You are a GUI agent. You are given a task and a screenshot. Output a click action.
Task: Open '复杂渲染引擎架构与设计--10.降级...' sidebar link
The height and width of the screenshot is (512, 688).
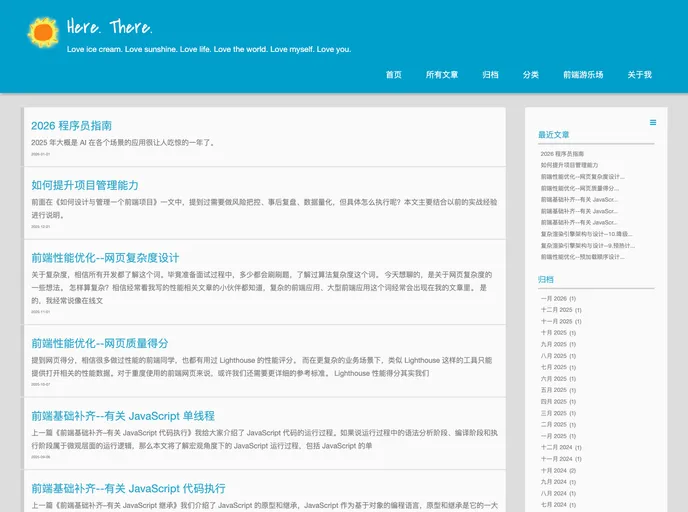coord(586,234)
